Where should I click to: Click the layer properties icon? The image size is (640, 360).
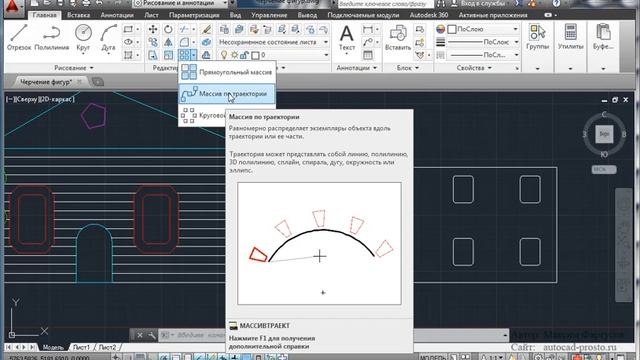pos(224,29)
